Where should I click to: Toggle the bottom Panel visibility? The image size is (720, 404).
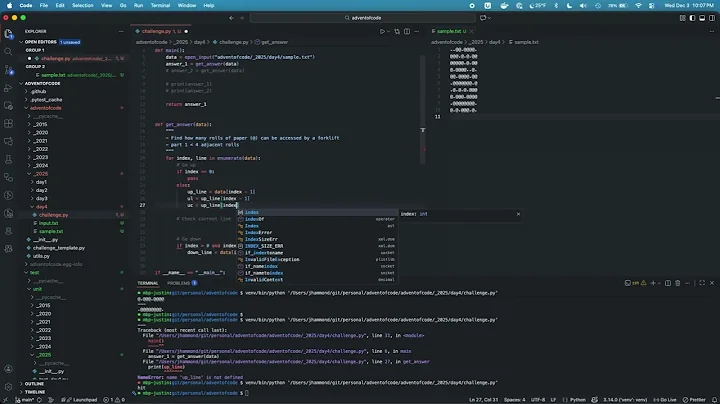702,18
